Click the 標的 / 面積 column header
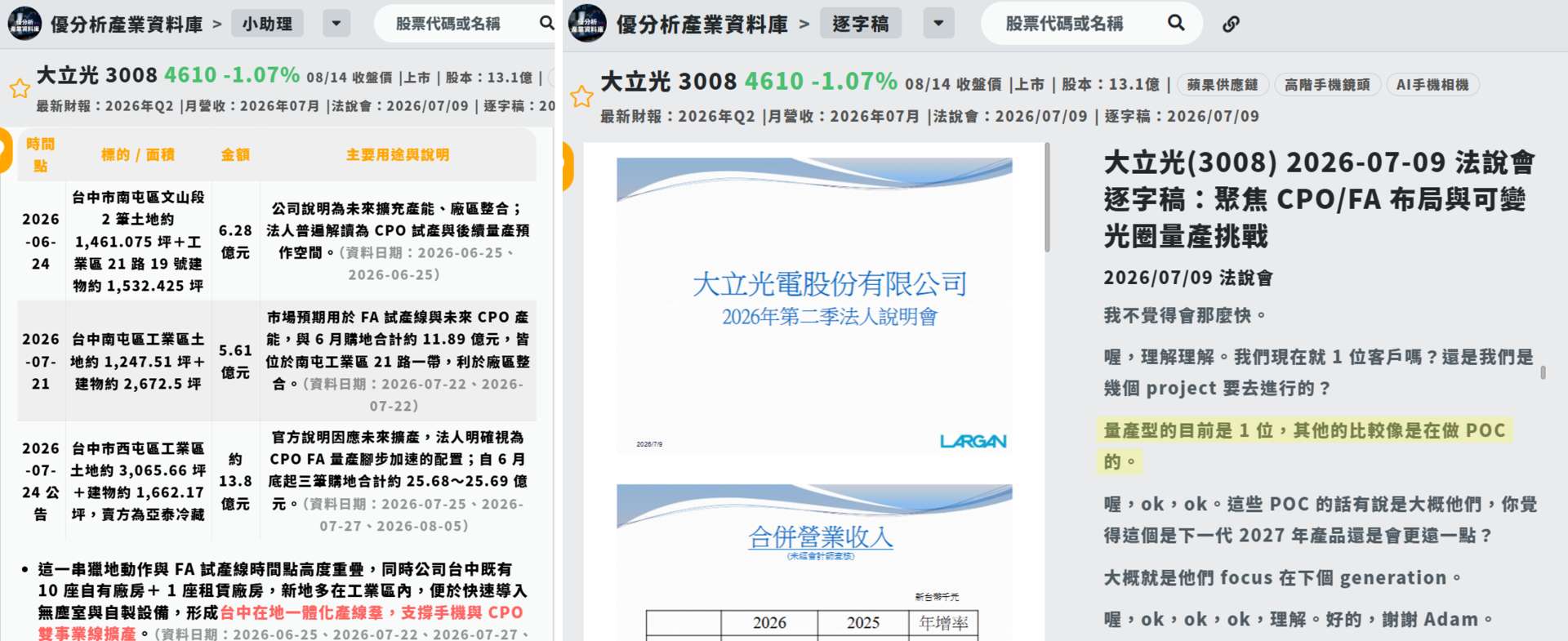The height and width of the screenshot is (641, 1568). [137, 154]
